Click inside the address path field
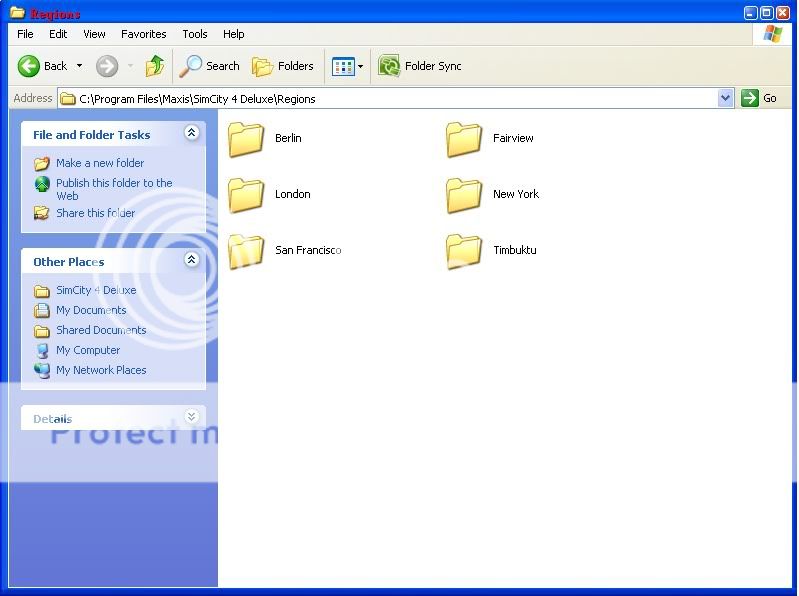Screen dimensions: 799x596 (400, 98)
